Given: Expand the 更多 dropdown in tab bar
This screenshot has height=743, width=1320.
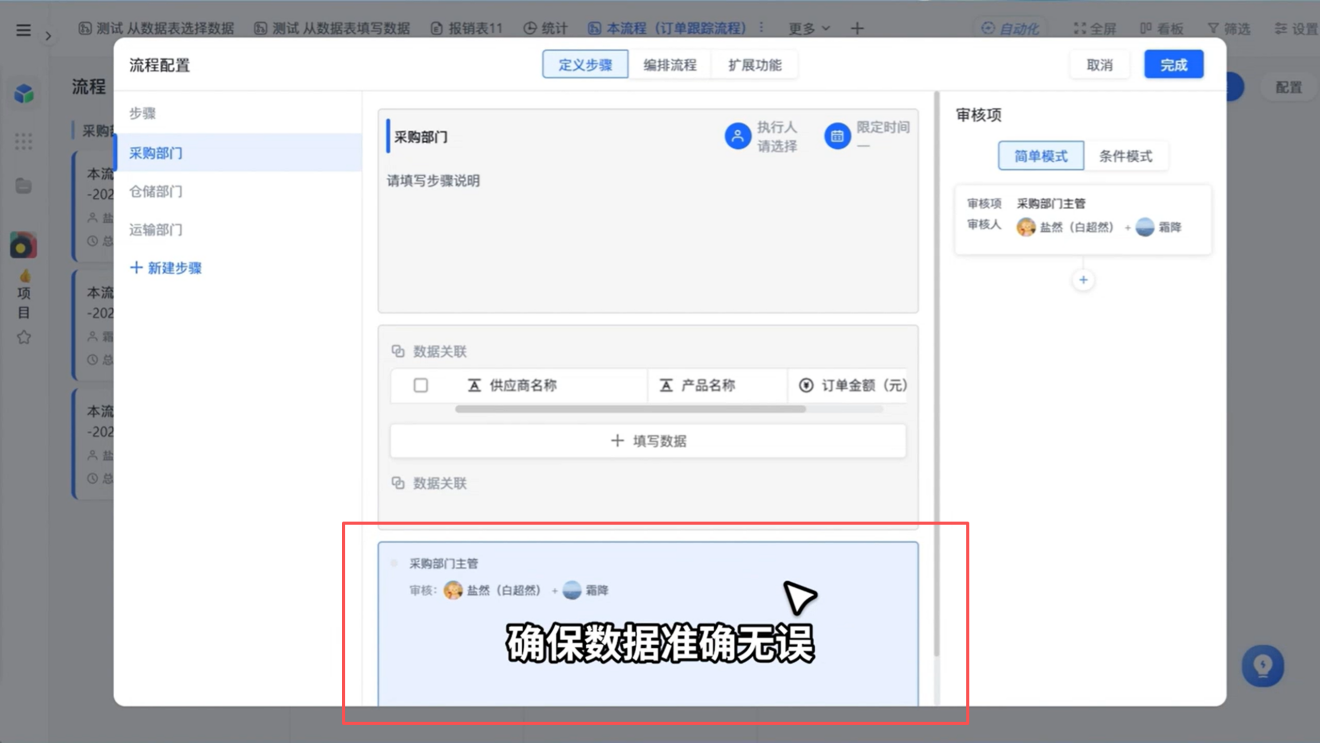Looking at the screenshot, I should point(809,28).
